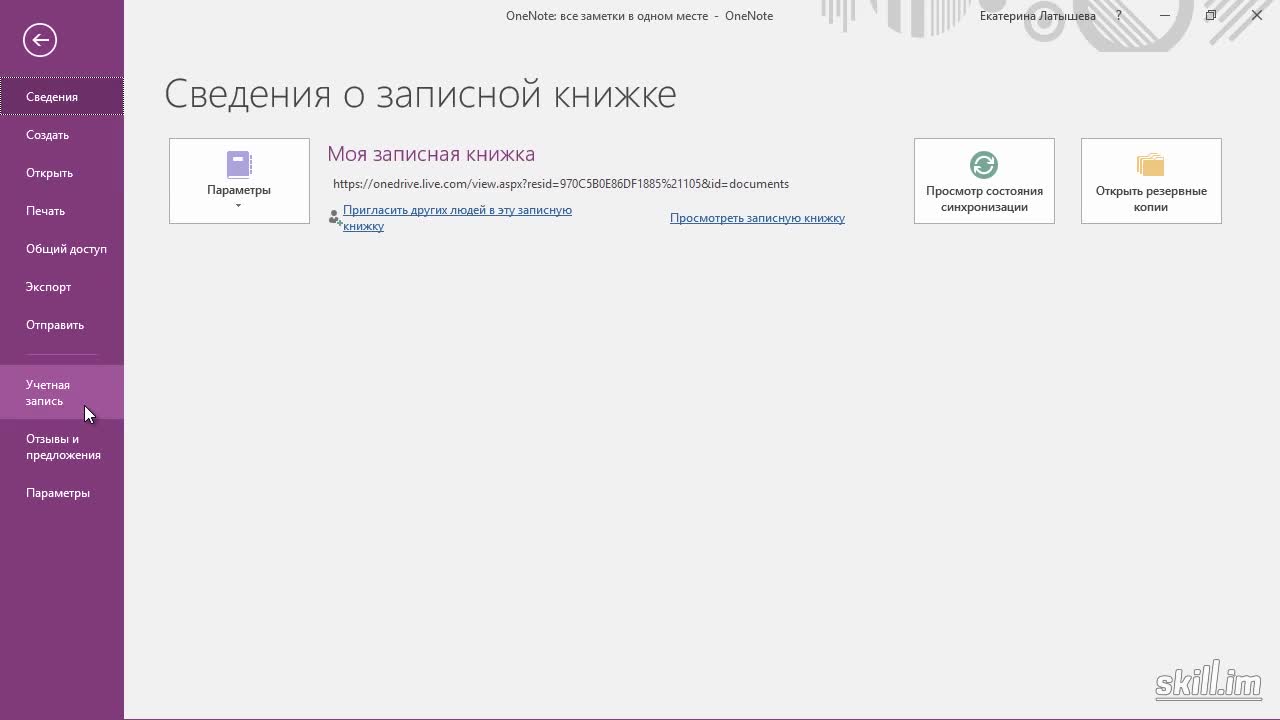1280x720 pixels.
Task: Select Открыть in the sidebar
Action: tap(62, 173)
